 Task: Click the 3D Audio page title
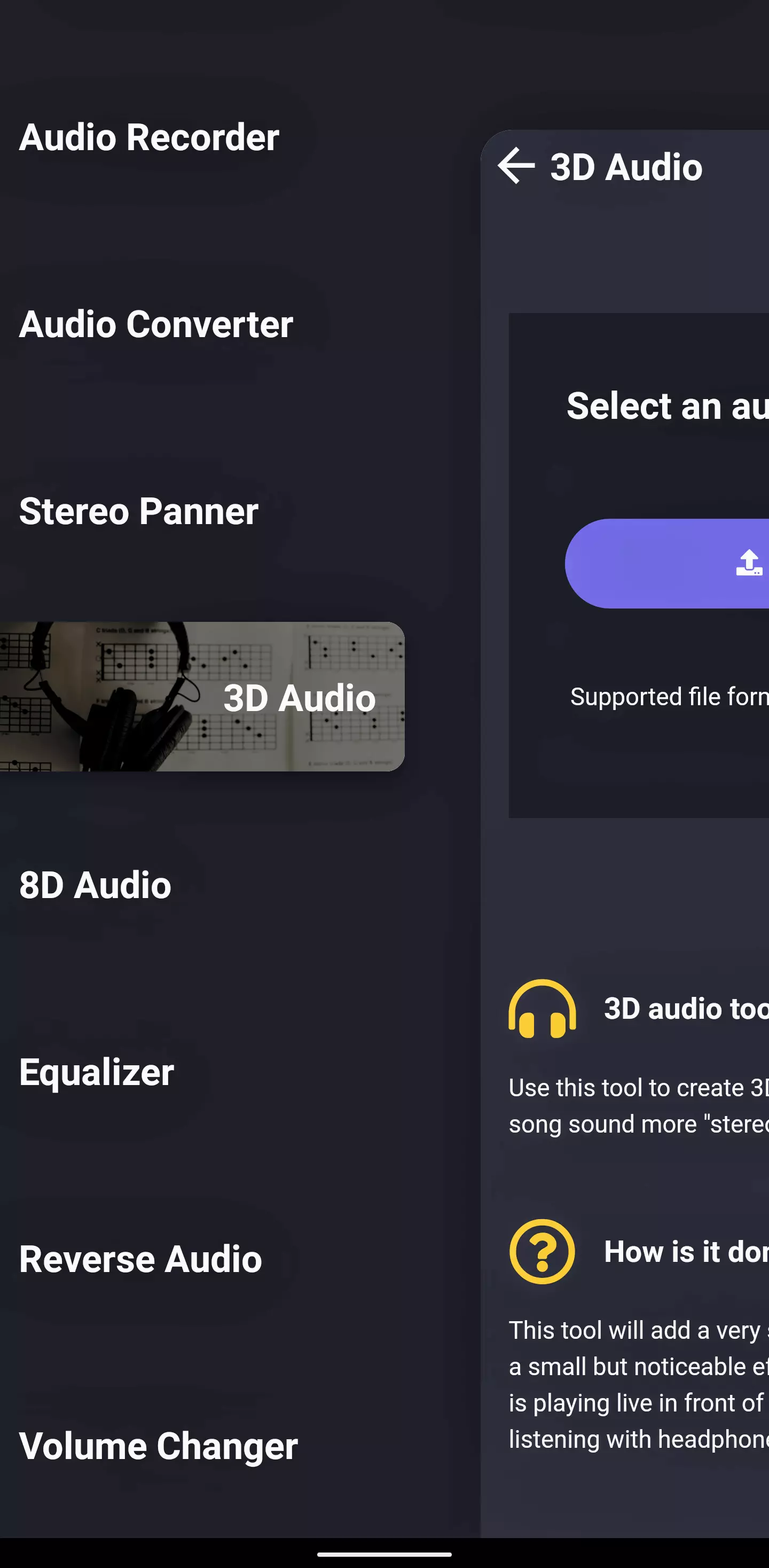626,166
